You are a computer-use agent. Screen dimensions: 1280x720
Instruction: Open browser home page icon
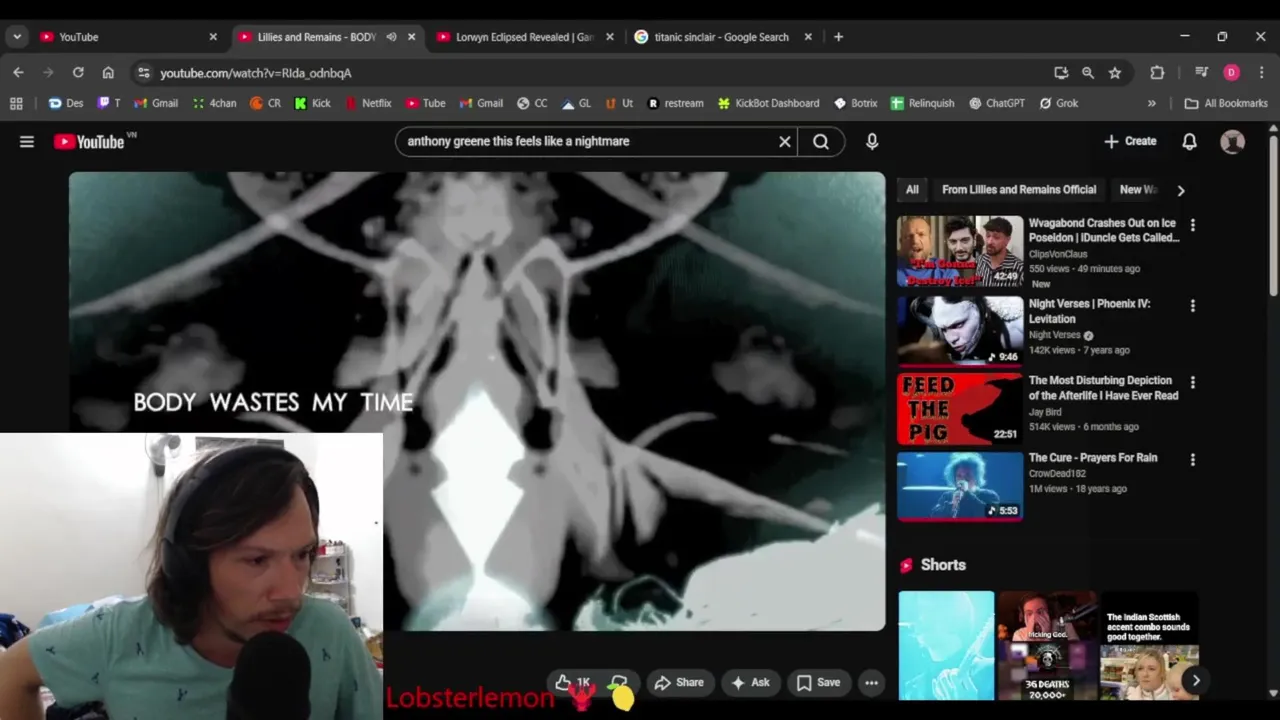[x=108, y=73]
